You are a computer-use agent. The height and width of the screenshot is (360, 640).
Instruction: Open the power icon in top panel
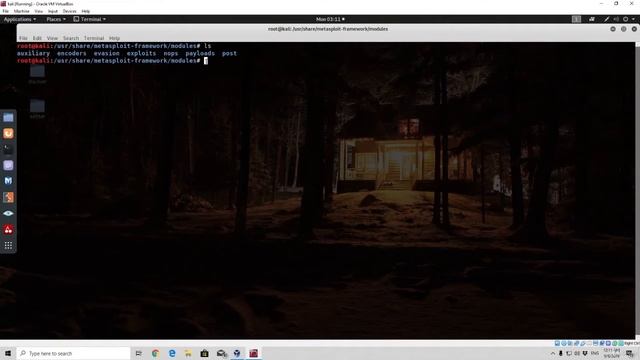[x=625, y=19]
